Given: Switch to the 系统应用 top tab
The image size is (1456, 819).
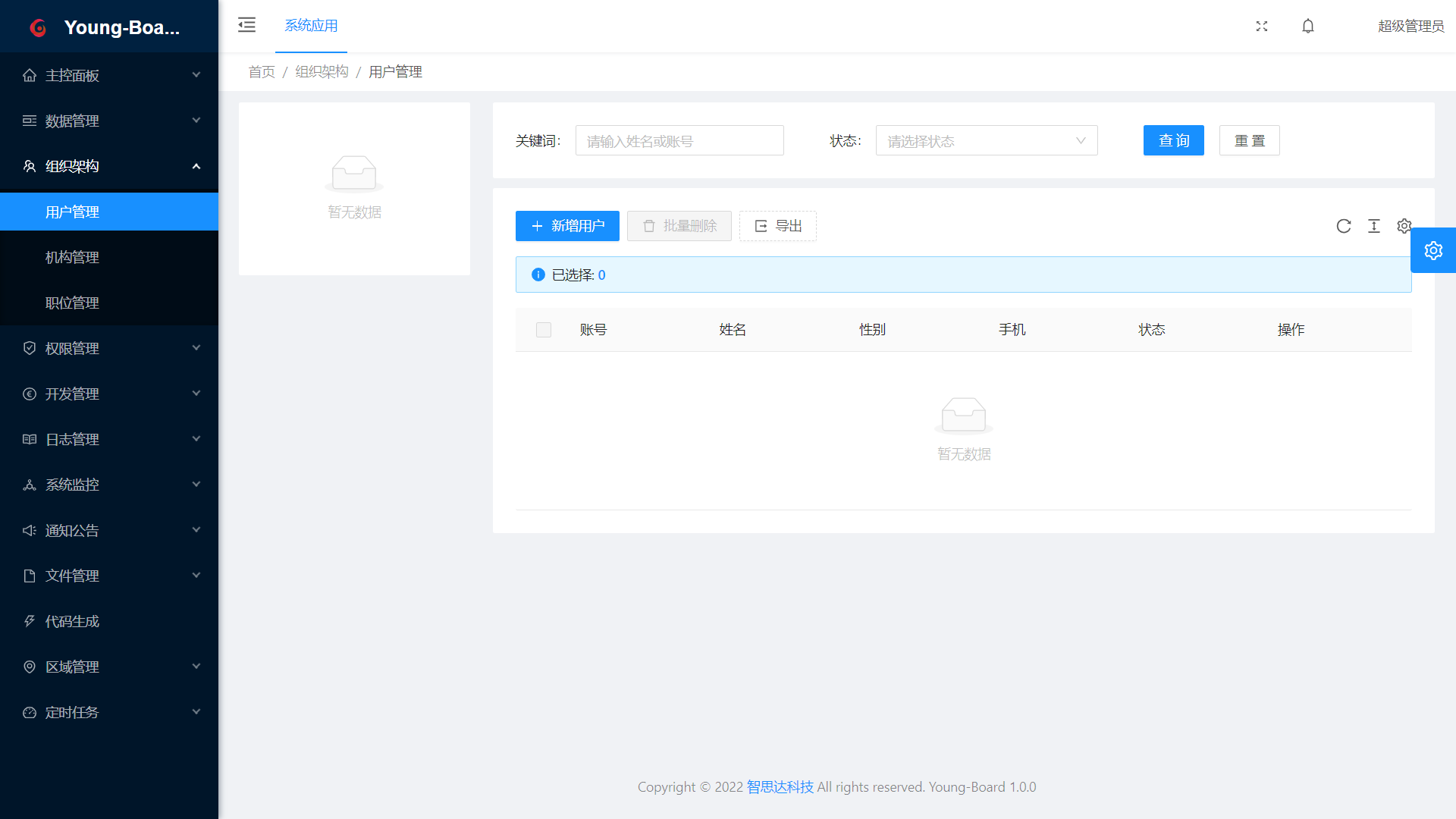Looking at the screenshot, I should click(x=311, y=26).
